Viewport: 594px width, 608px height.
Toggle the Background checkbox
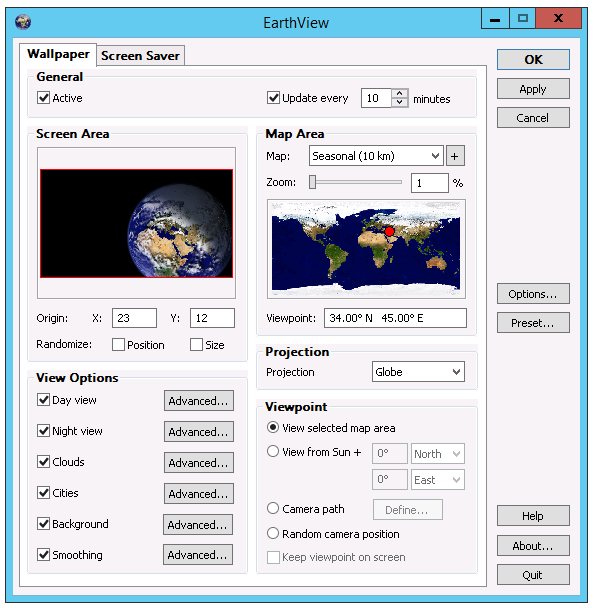click(43, 523)
